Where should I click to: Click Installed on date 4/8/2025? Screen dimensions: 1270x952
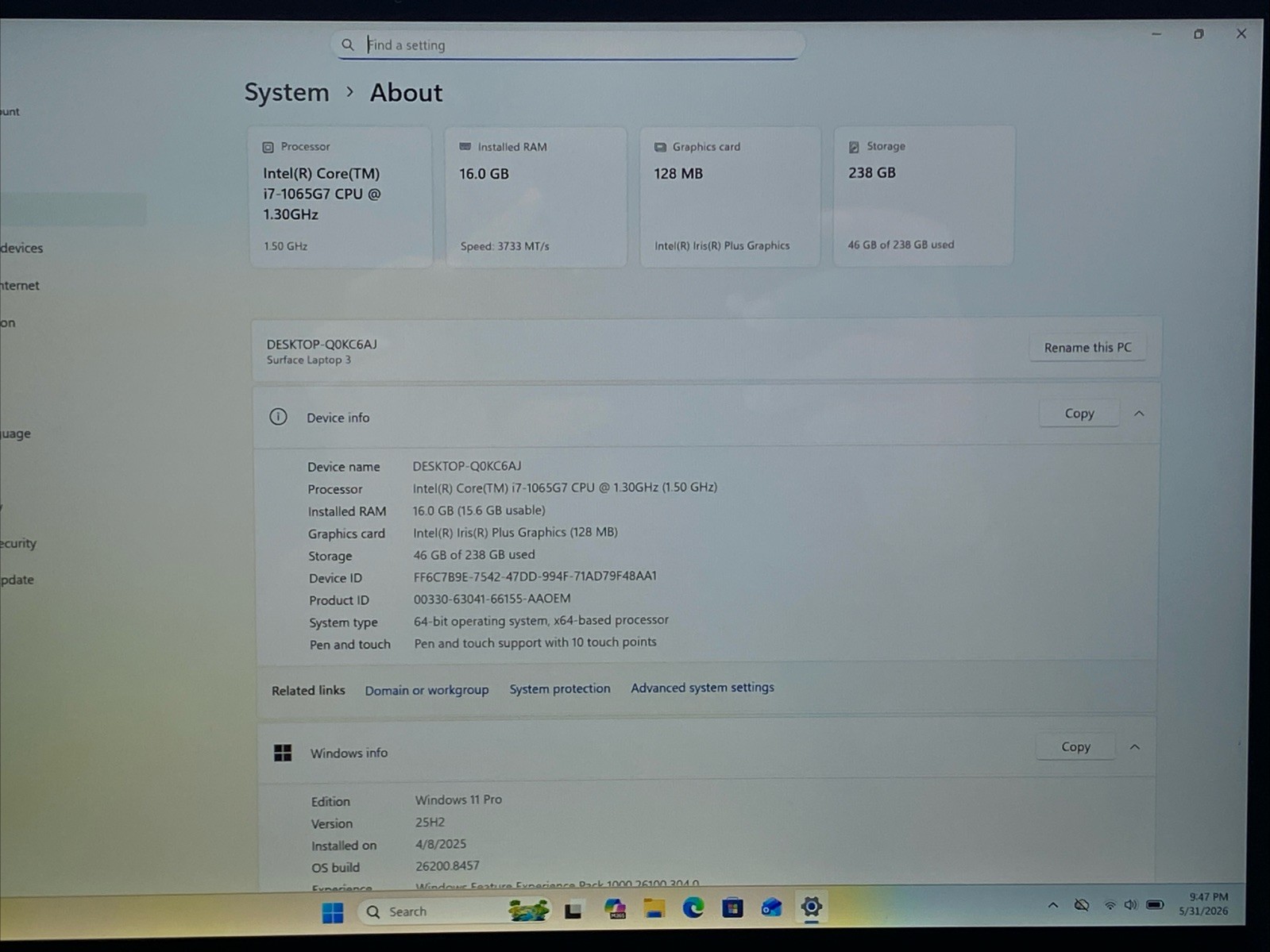tap(441, 844)
